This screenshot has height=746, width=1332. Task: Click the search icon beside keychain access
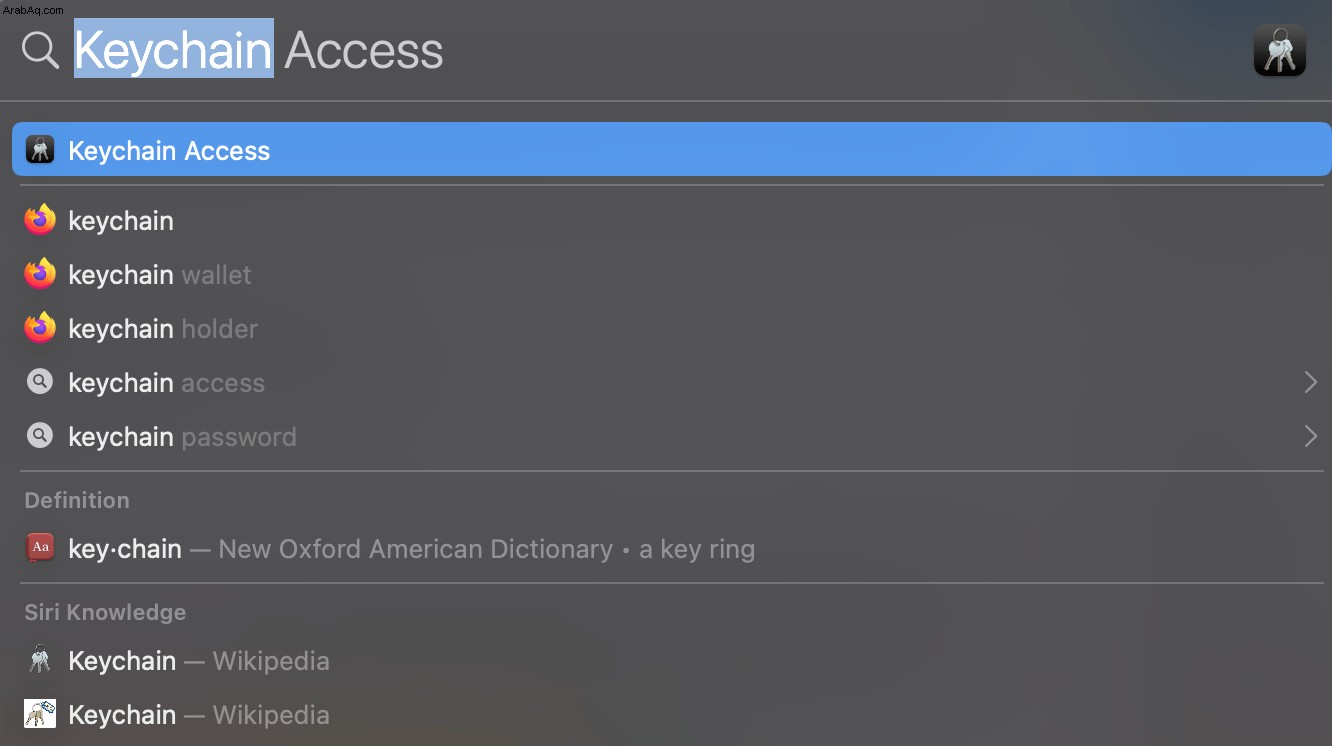40,382
